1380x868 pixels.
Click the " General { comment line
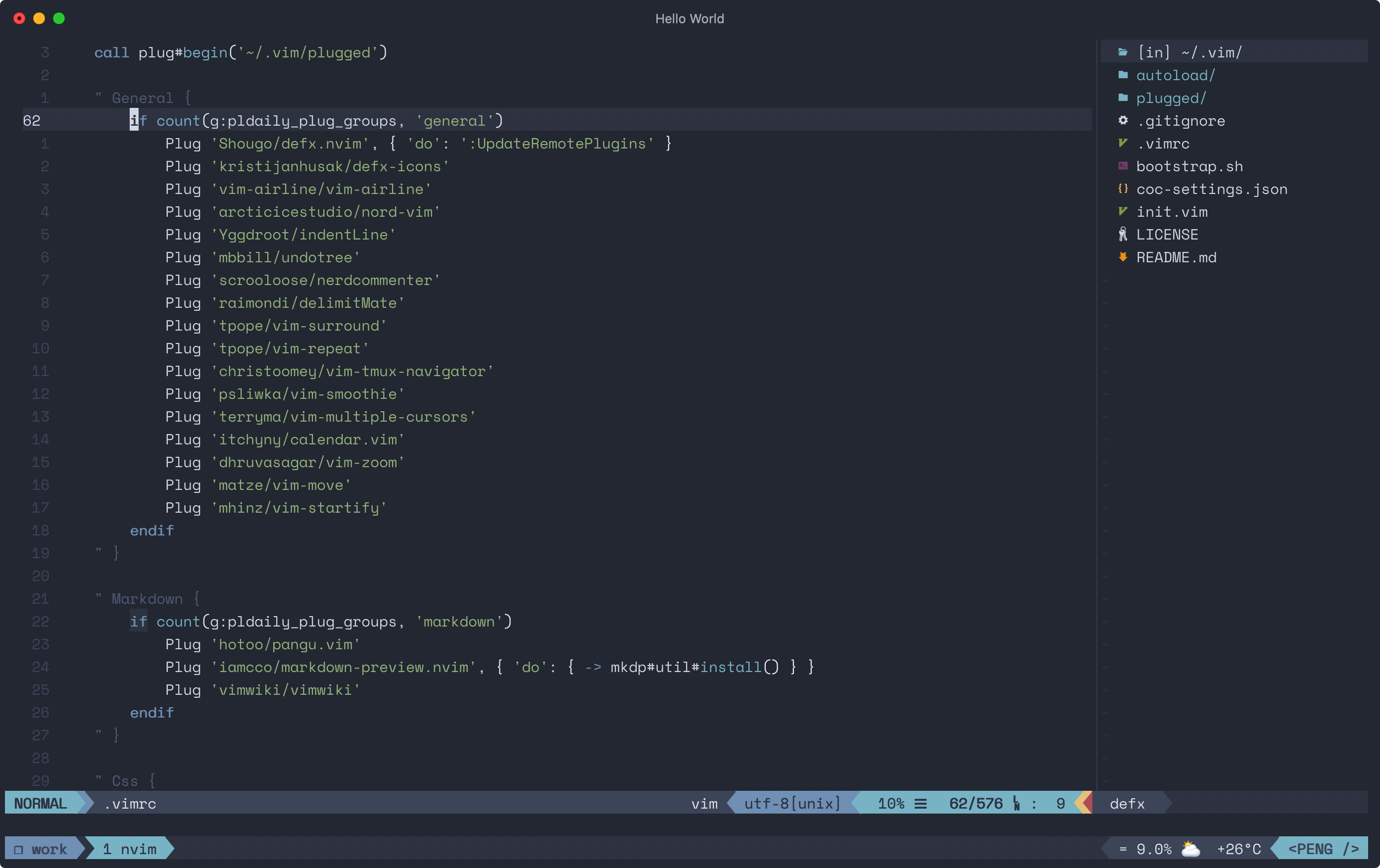click(143, 98)
